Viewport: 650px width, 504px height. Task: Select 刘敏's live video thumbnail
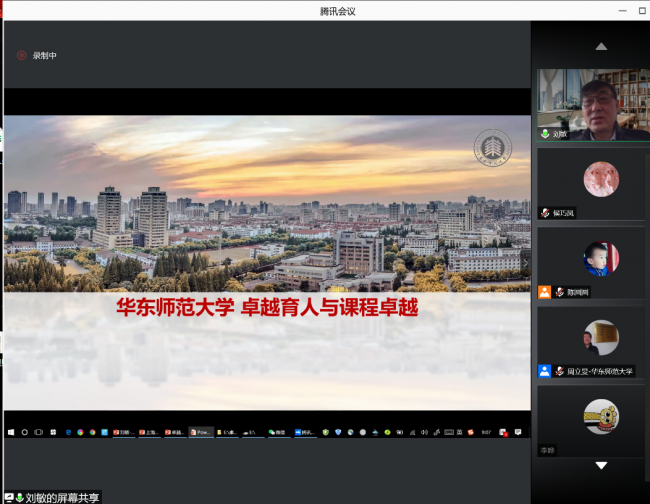coord(591,104)
